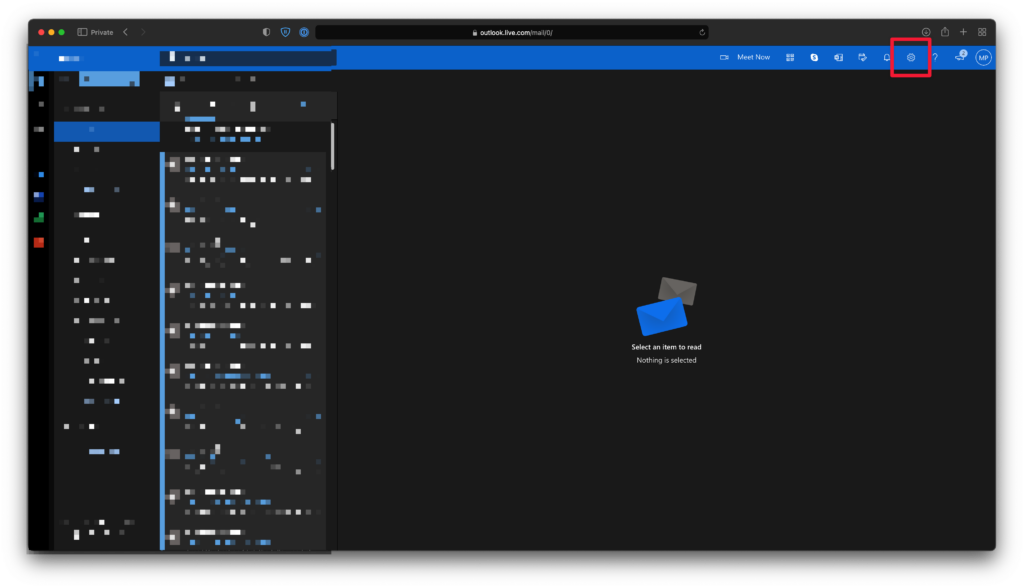Open the Help question mark icon
The image size is (1024, 588).
pyautogui.click(x=935, y=58)
